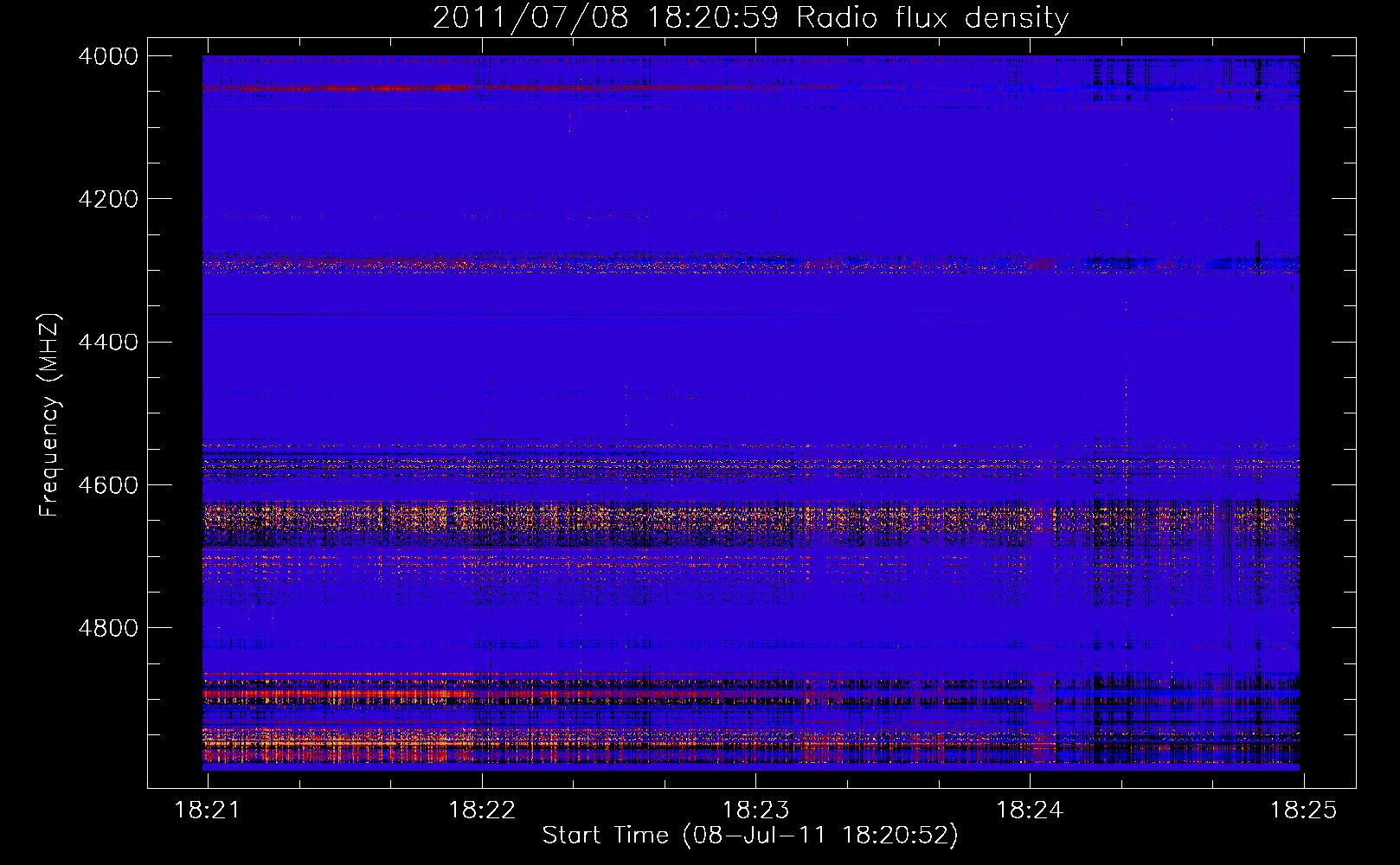Click the 18:25 time axis label
1400x865 pixels.
1303,811
